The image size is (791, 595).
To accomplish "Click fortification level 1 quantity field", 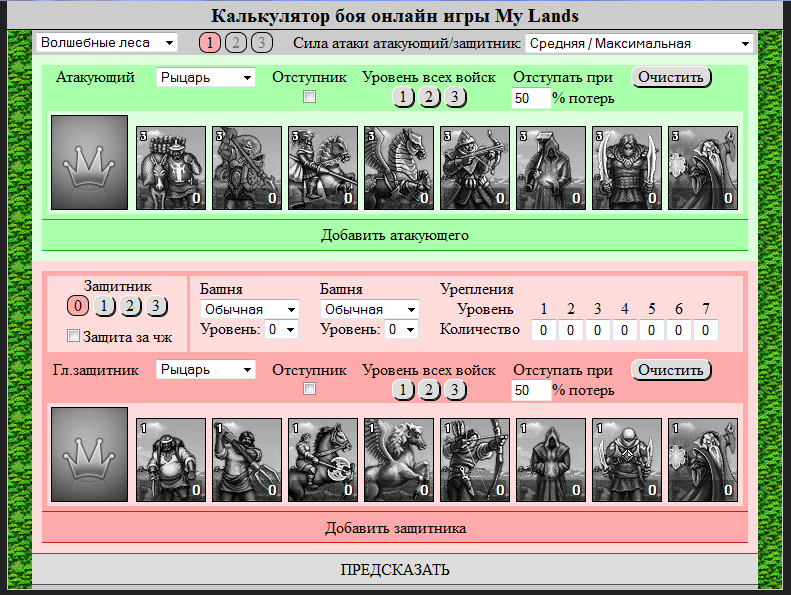I will click(544, 330).
